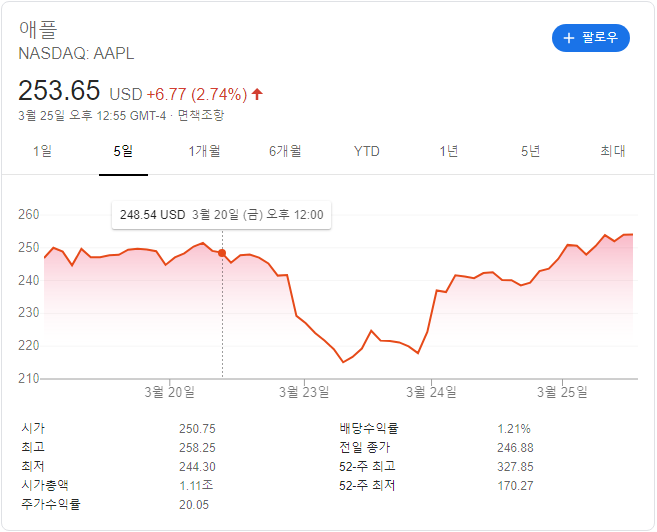This screenshot has height=532, width=657.
Task: Click the 52-주 최고 value 327.85
Action: click(515, 467)
